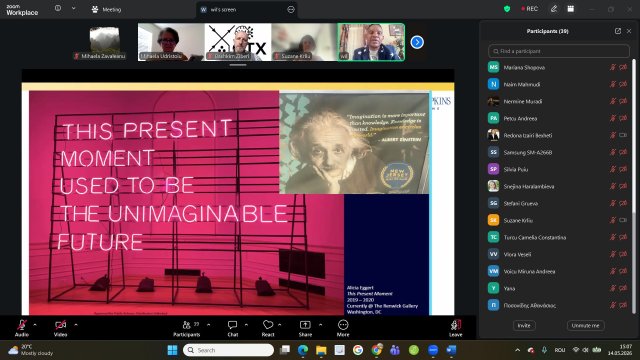This screenshot has height=360, width=640.
Task: Click the Unmute me button
Action: coord(585,325)
